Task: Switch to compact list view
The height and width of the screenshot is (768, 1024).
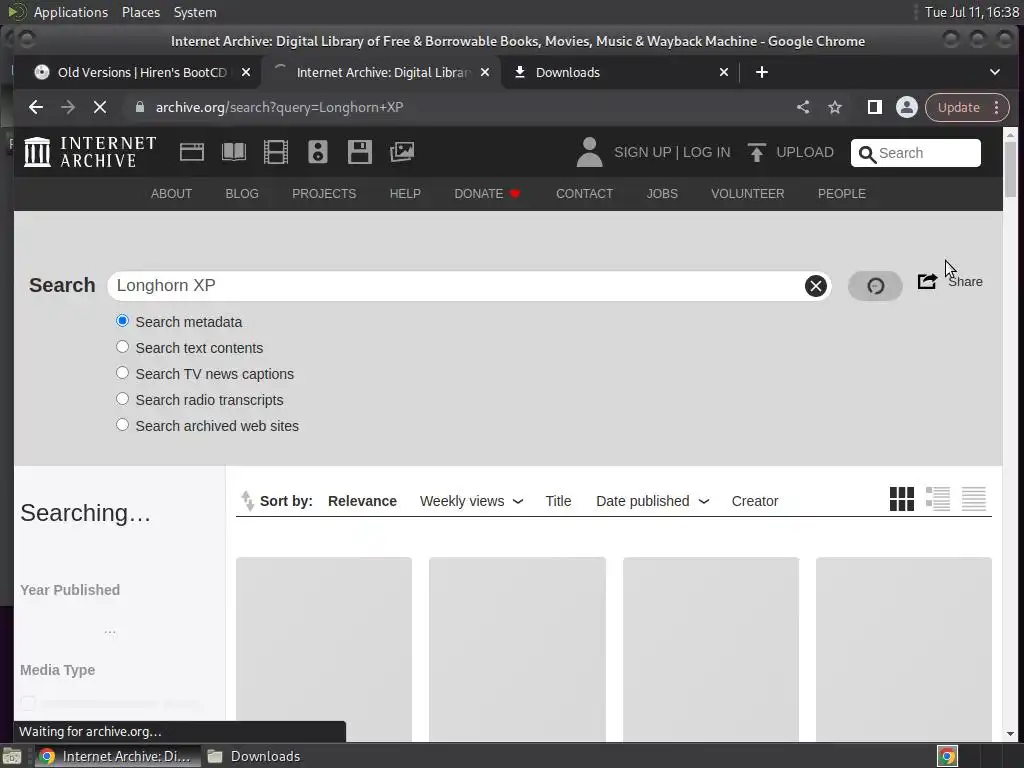Action: (x=974, y=499)
